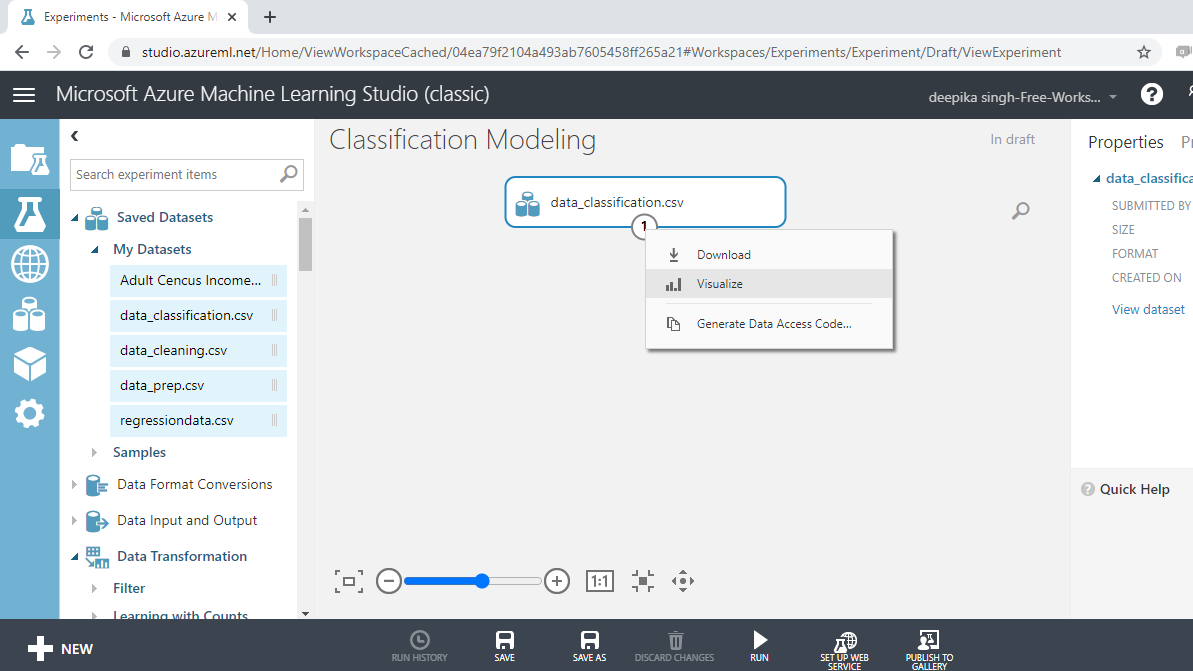Open Run History in bottom bar

coord(419,646)
